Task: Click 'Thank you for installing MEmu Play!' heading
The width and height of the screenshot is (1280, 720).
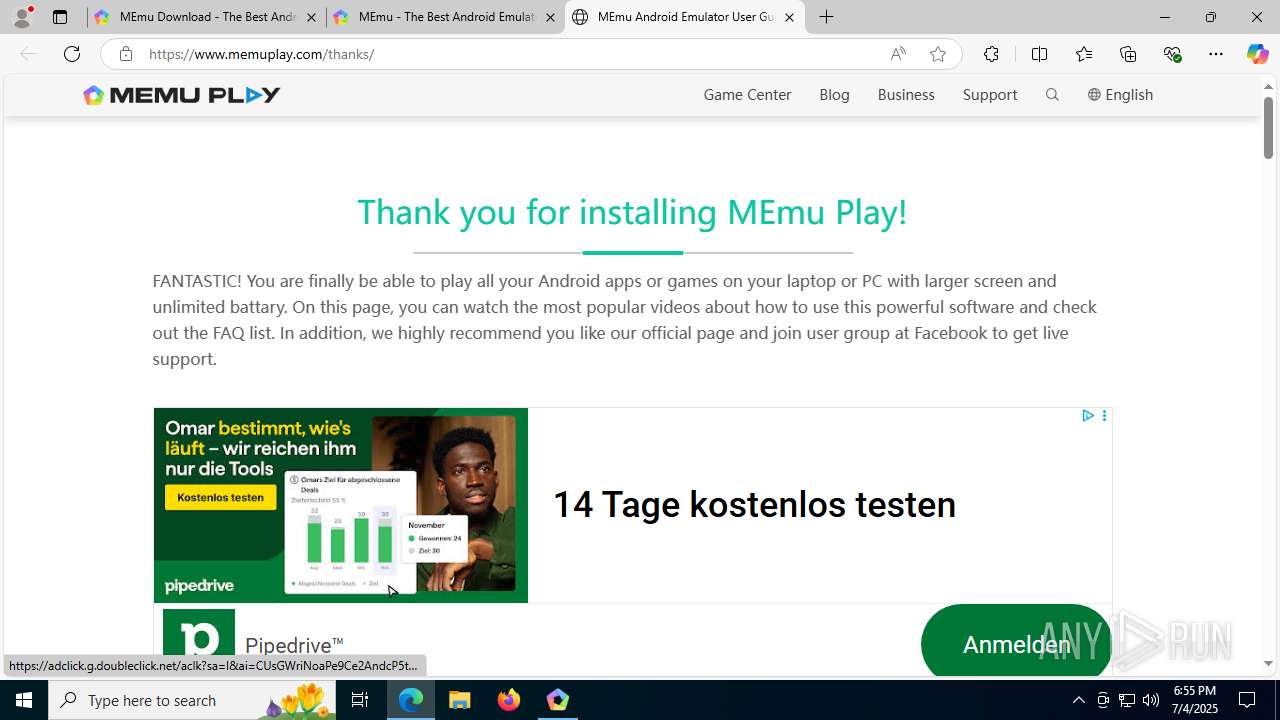Action: point(632,212)
